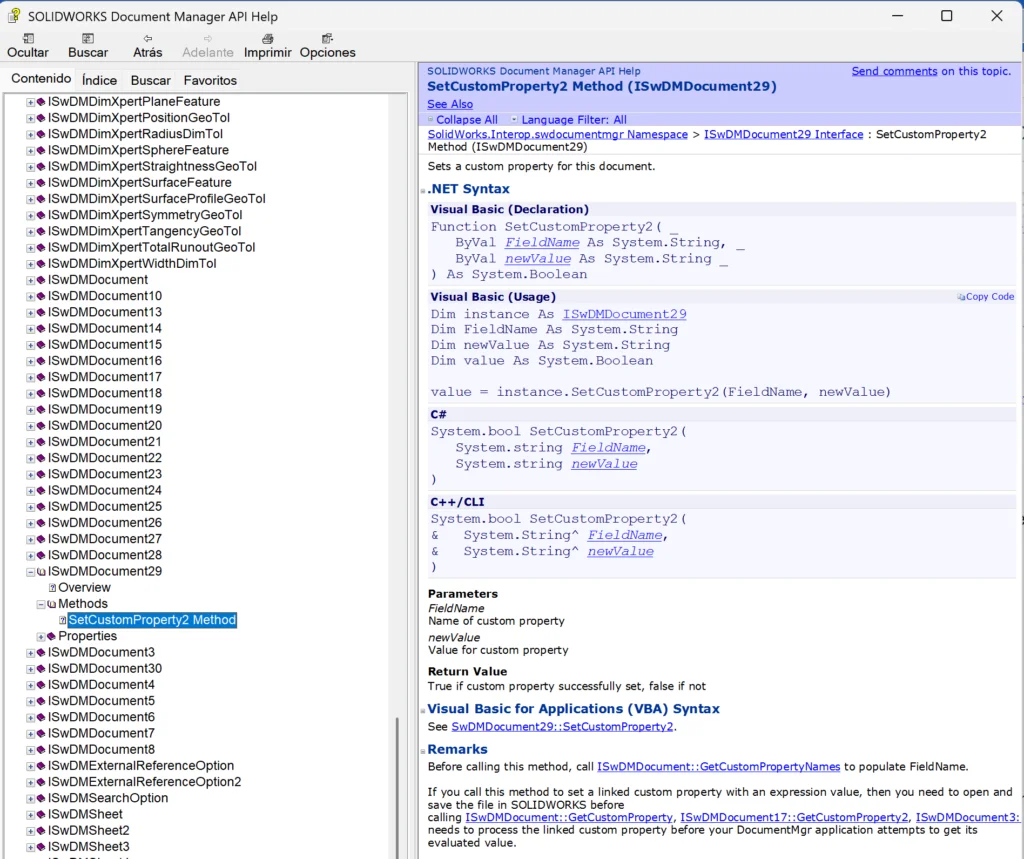Click the ISwDMExternalReferenceOption2 book icon

(x=41, y=782)
